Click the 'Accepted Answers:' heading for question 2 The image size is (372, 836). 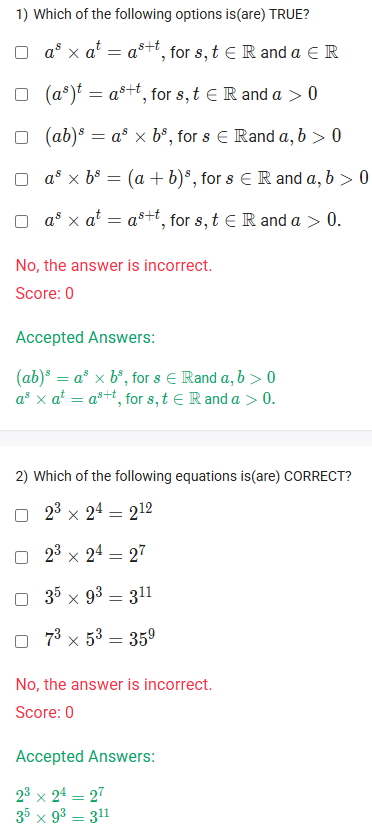point(85,757)
